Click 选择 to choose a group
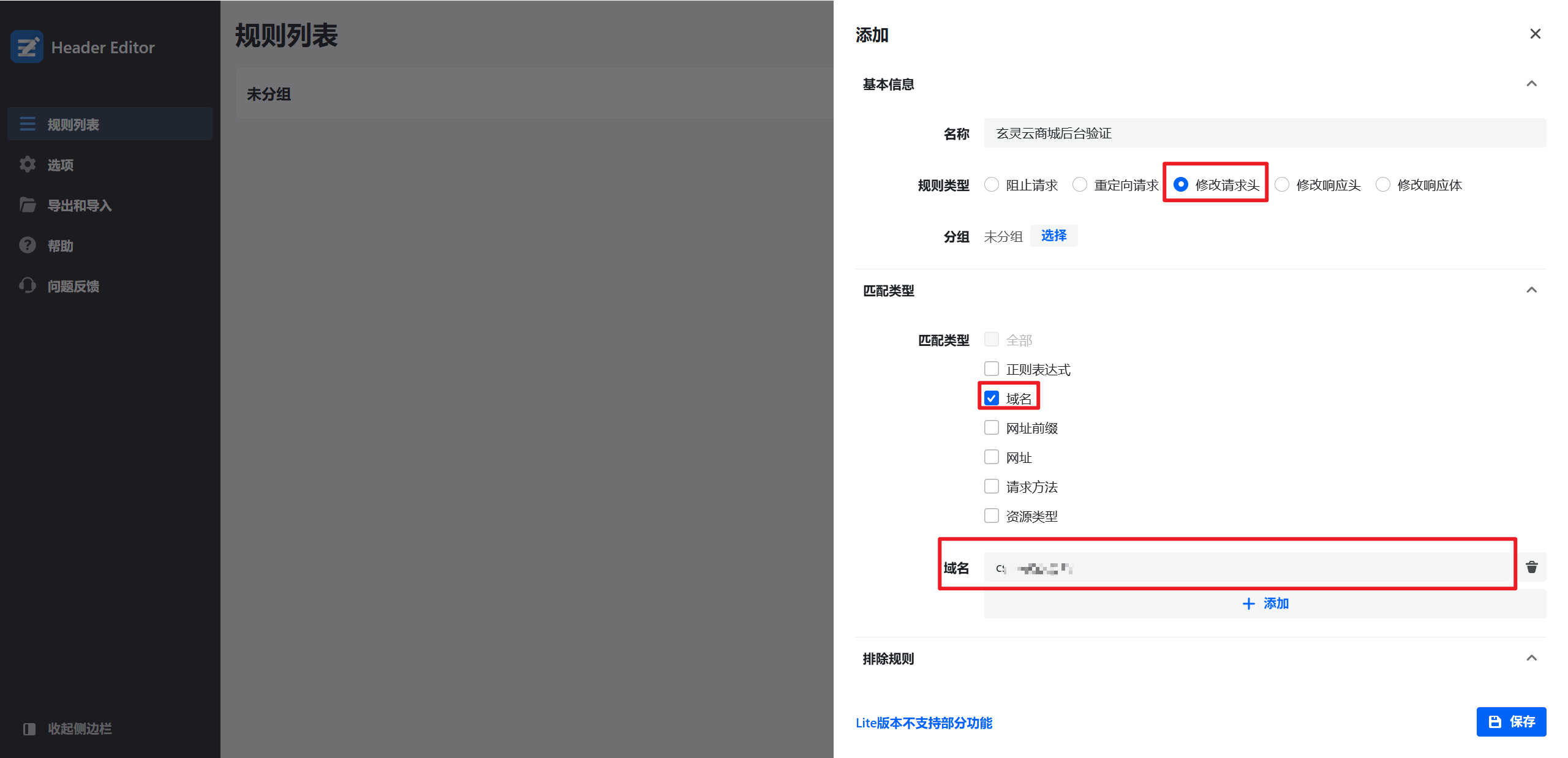1568x758 pixels. pos(1053,236)
